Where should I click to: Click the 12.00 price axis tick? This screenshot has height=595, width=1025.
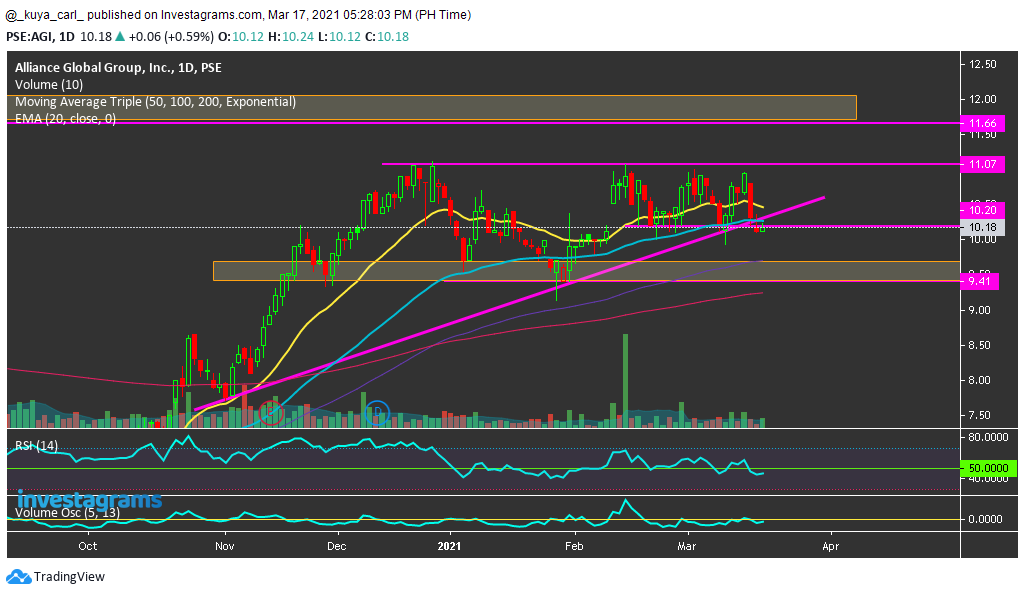click(x=983, y=99)
